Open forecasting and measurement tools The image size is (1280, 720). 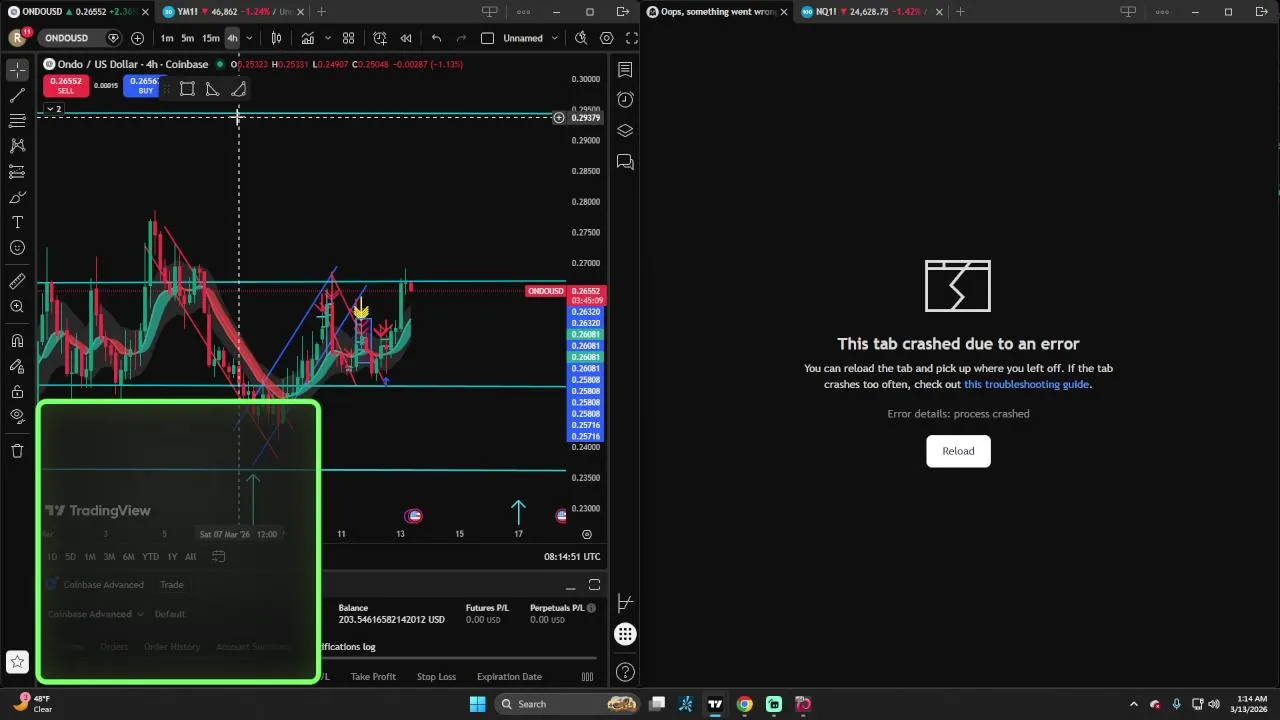pyautogui.click(x=17, y=172)
